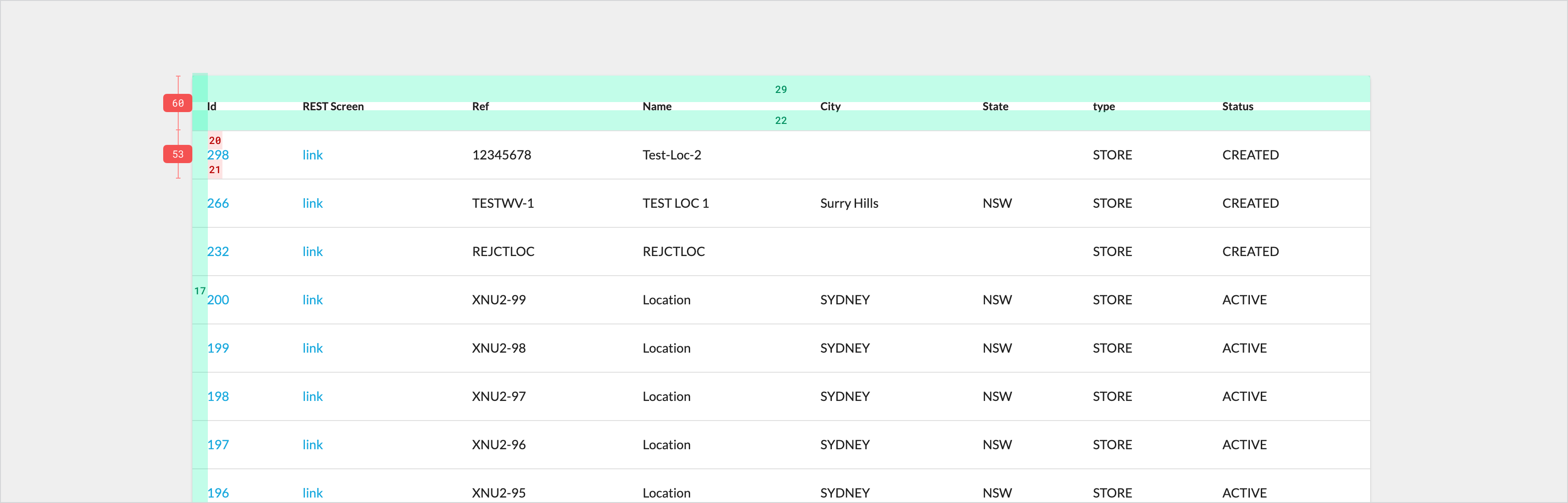Select the Surry Hills city cell

tap(849, 203)
